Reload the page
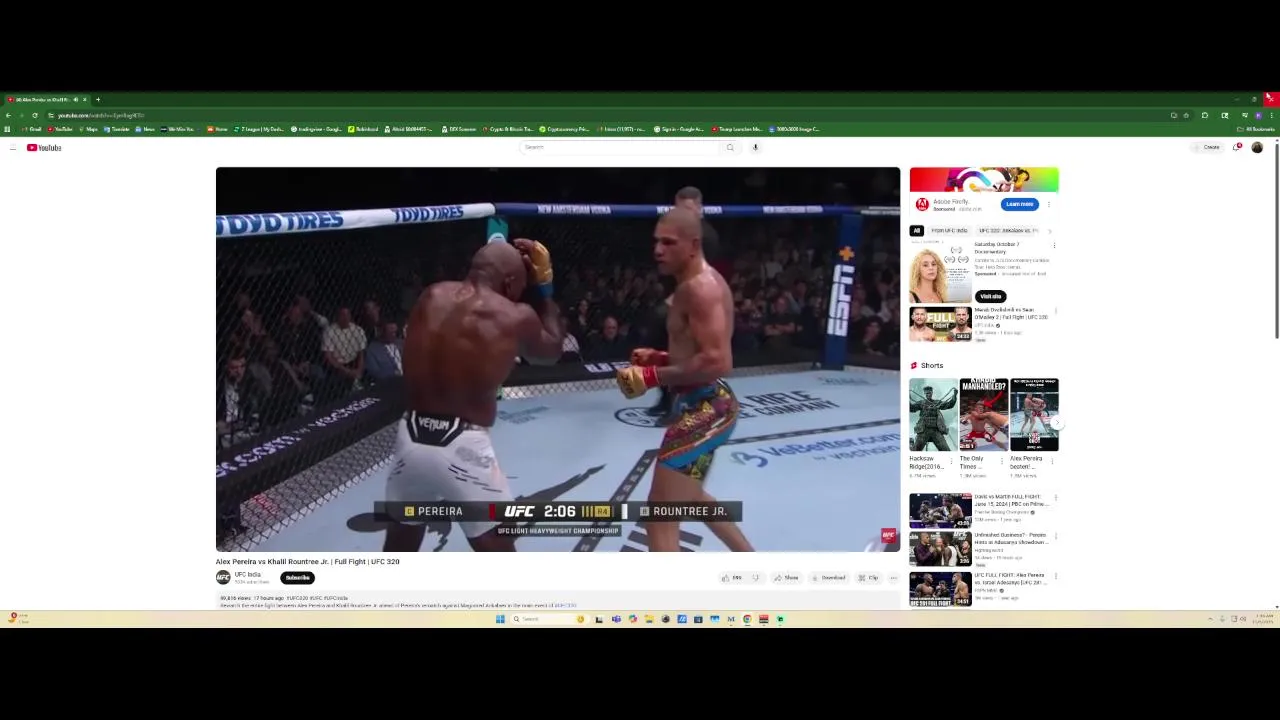The height and width of the screenshot is (720, 1280). pos(35,115)
